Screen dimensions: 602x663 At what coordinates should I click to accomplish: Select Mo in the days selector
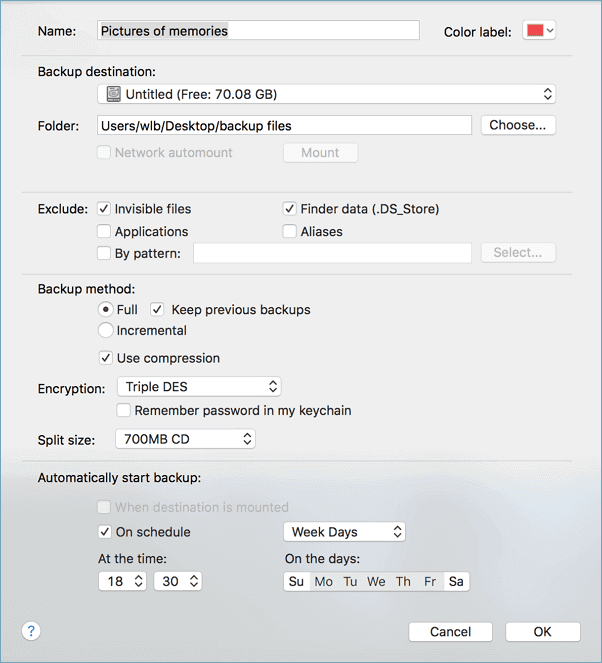(x=323, y=581)
